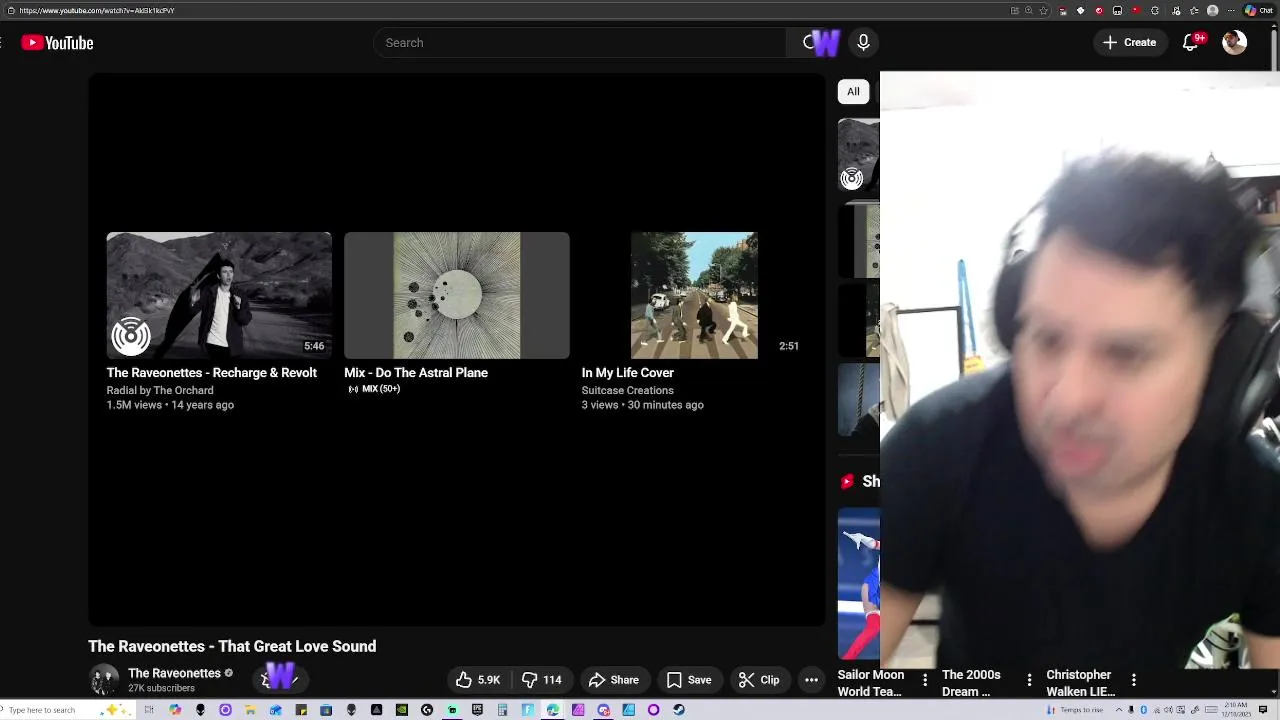
Task: Click the YouTube search box
Action: tap(580, 43)
